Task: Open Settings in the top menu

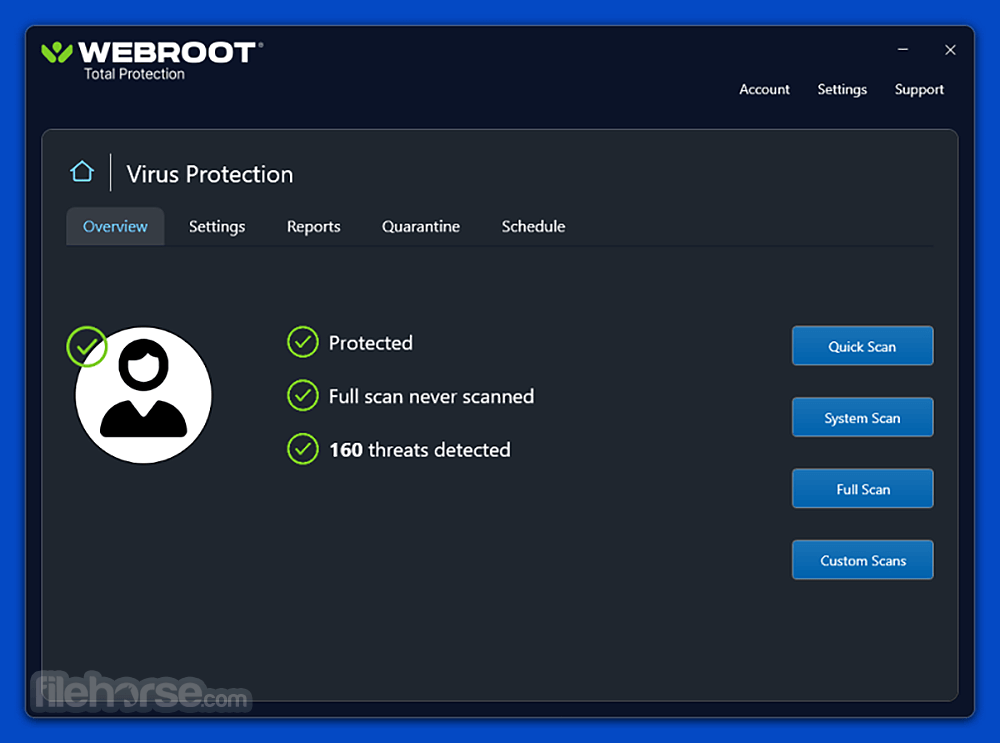Action: 842,89
